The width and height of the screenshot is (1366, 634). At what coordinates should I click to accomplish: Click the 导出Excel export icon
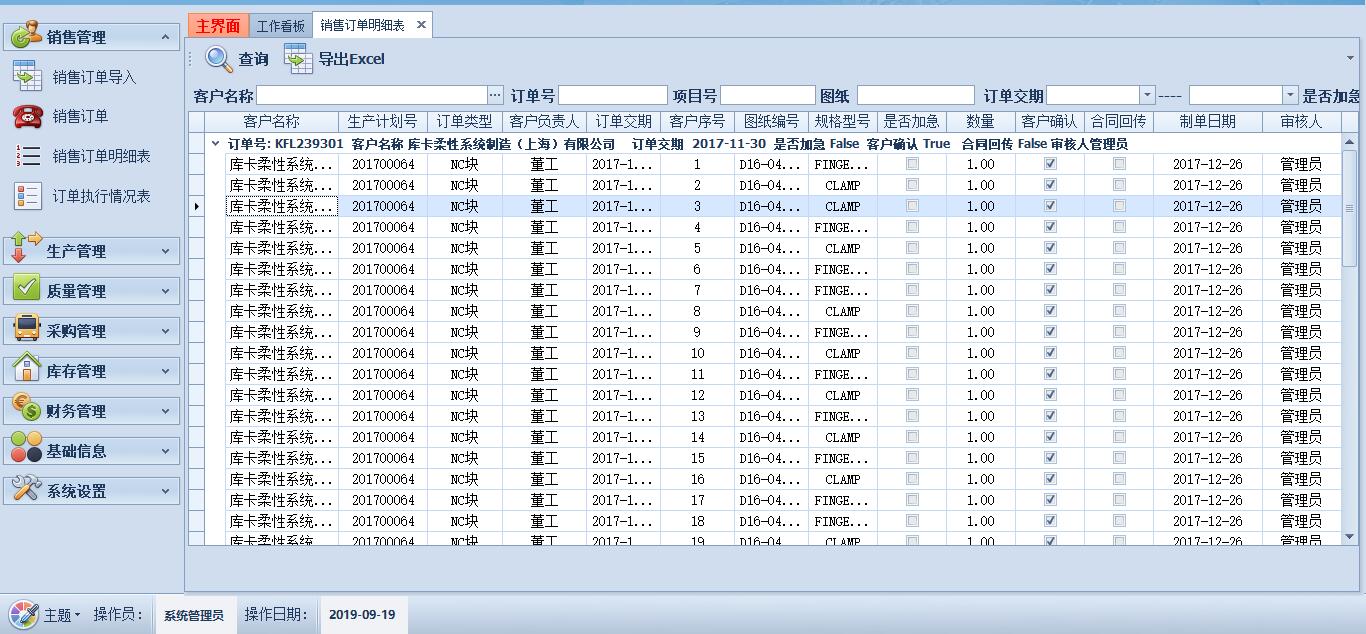pyautogui.click(x=298, y=59)
